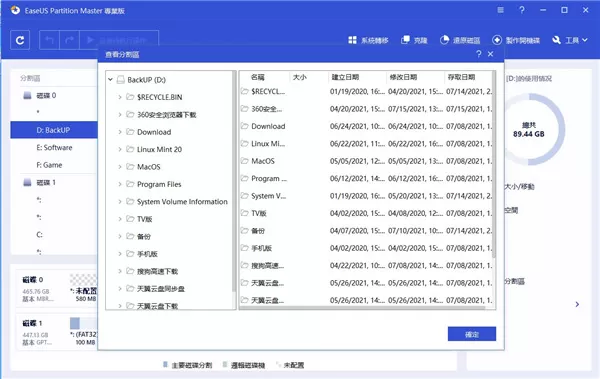Viewport: 600px width, 379px height.
Task: Click the folder tree vertical scrollbar
Action: (x=234, y=182)
